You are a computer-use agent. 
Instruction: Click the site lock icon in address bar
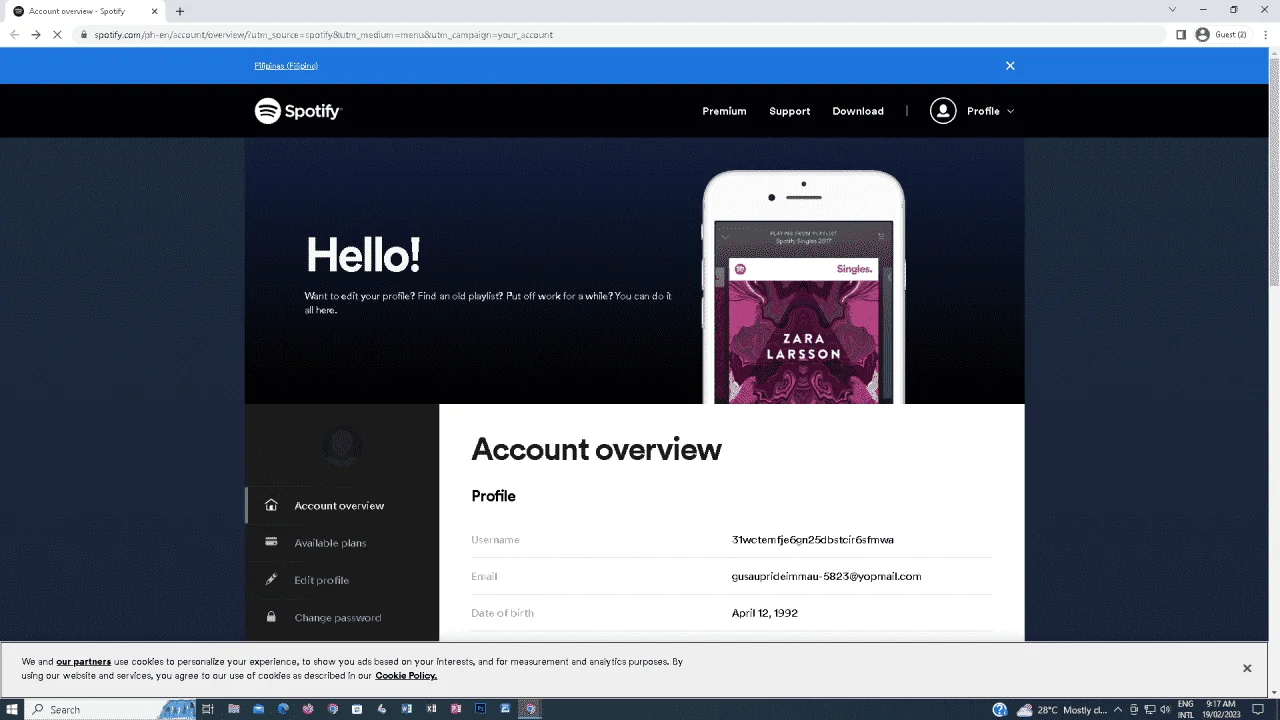pyautogui.click(x=86, y=35)
